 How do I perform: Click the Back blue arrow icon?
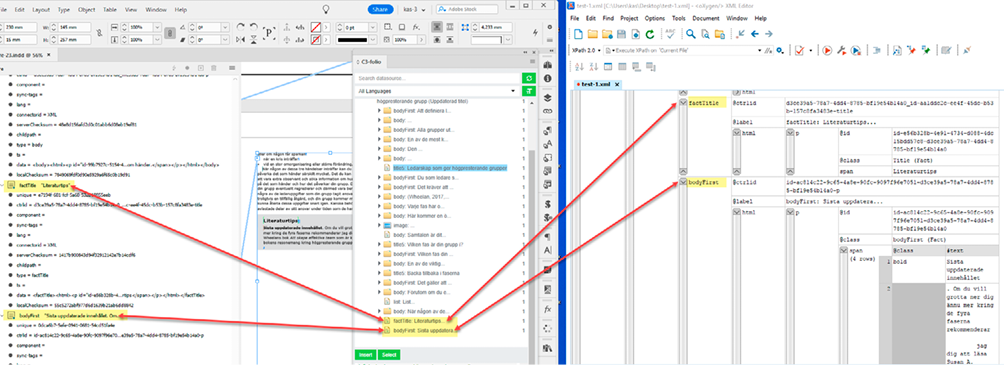755,34
